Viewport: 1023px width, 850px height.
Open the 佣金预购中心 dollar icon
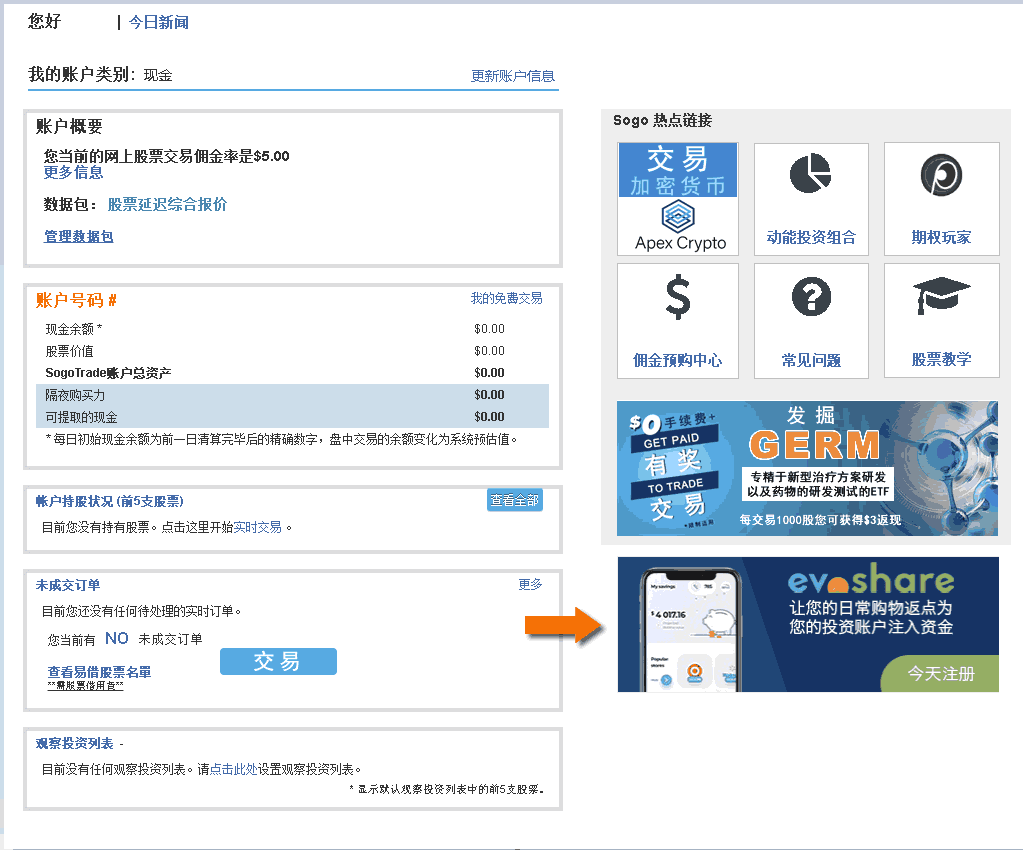(x=678, y=297)
